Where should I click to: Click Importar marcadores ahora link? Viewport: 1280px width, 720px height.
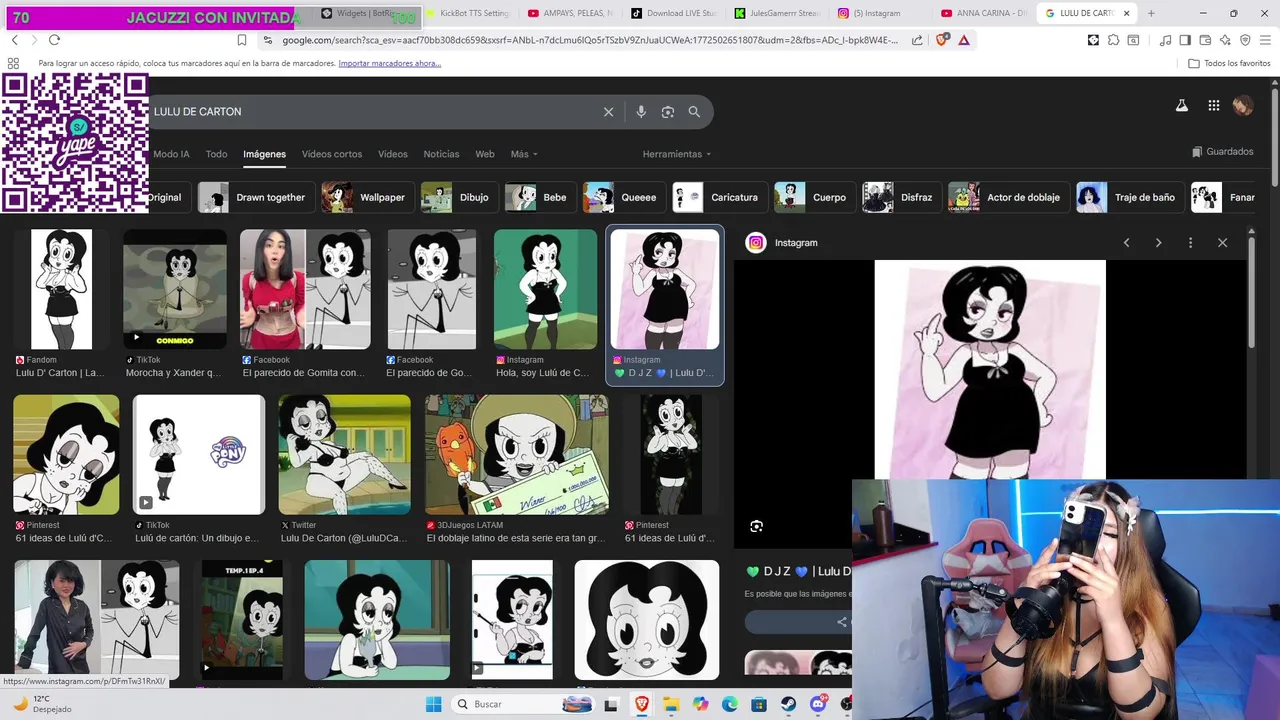[389, 63]
